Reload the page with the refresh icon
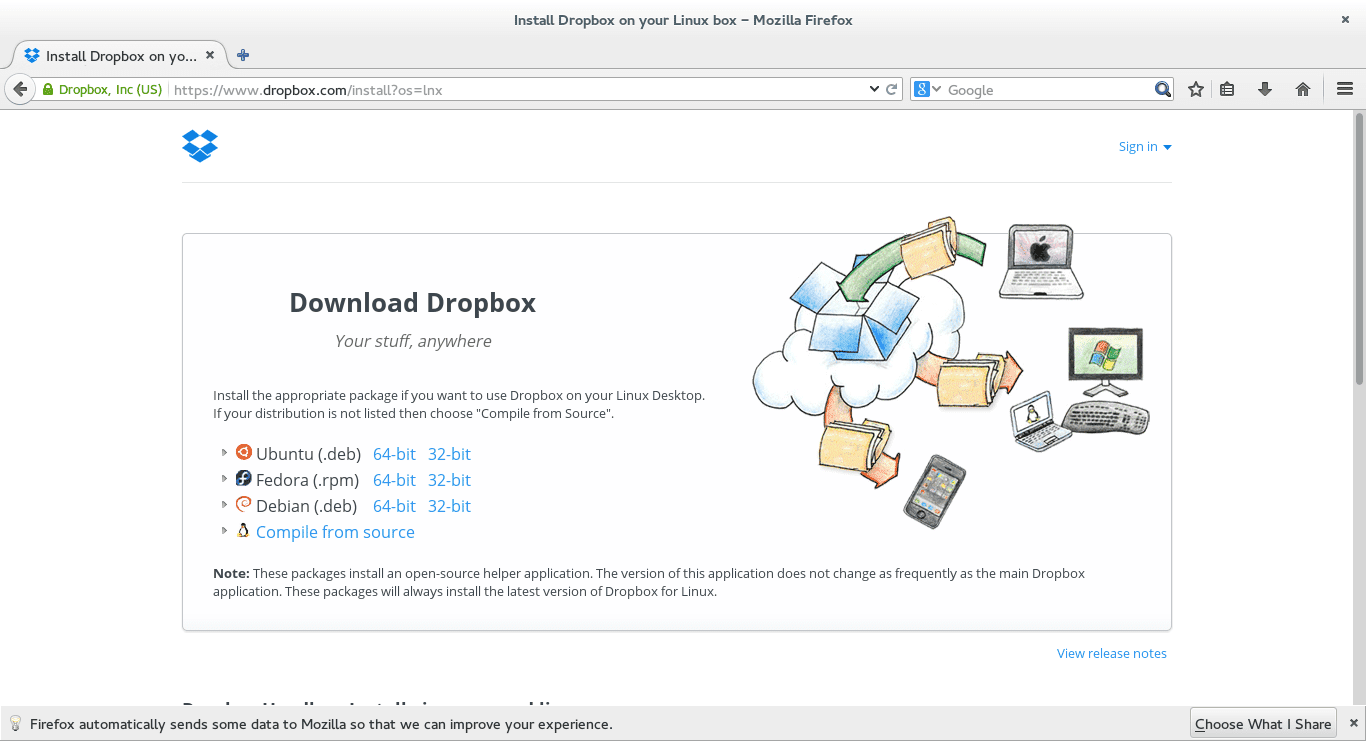Viewport: 1366px width, 741px height. [x=892, y=89]
